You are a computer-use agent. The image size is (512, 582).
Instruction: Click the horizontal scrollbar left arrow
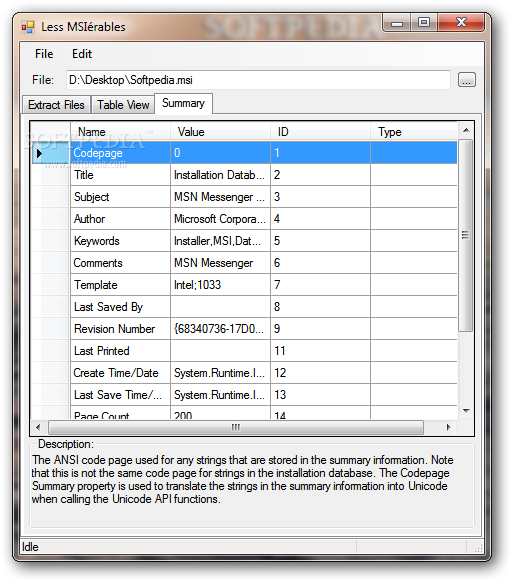click(38, 427)
